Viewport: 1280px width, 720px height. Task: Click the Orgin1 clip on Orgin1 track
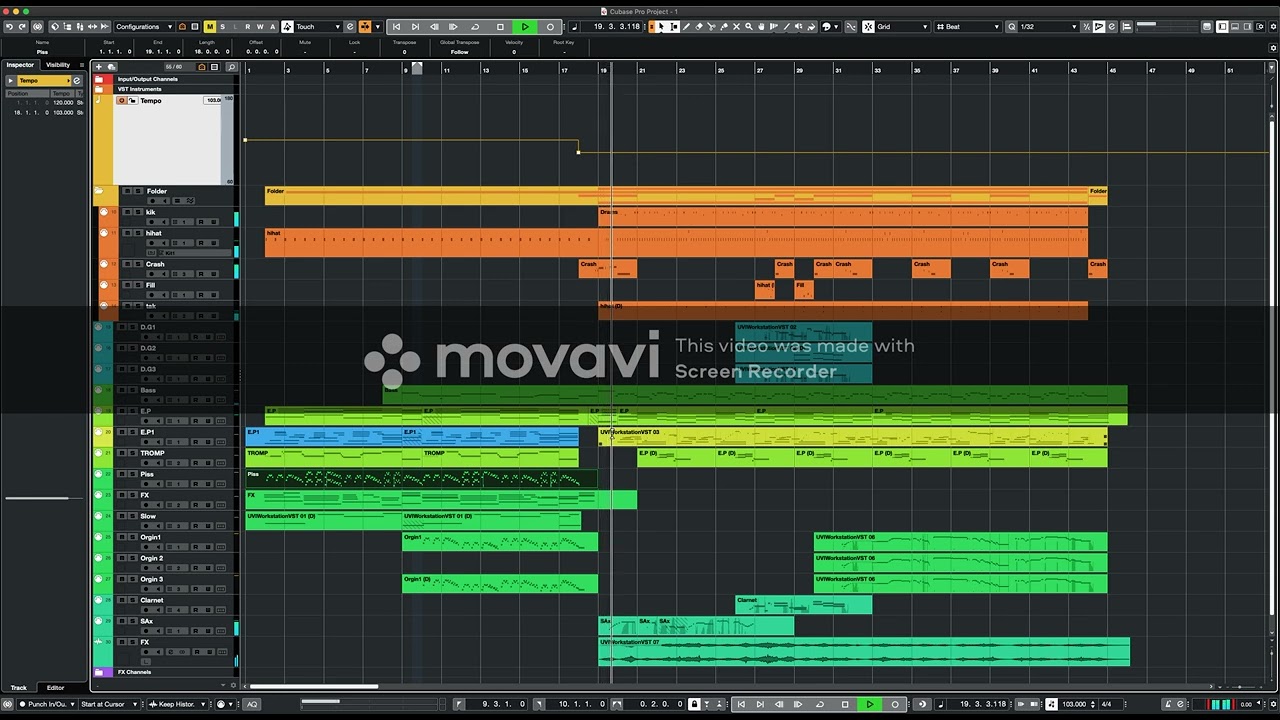point(500,542)
